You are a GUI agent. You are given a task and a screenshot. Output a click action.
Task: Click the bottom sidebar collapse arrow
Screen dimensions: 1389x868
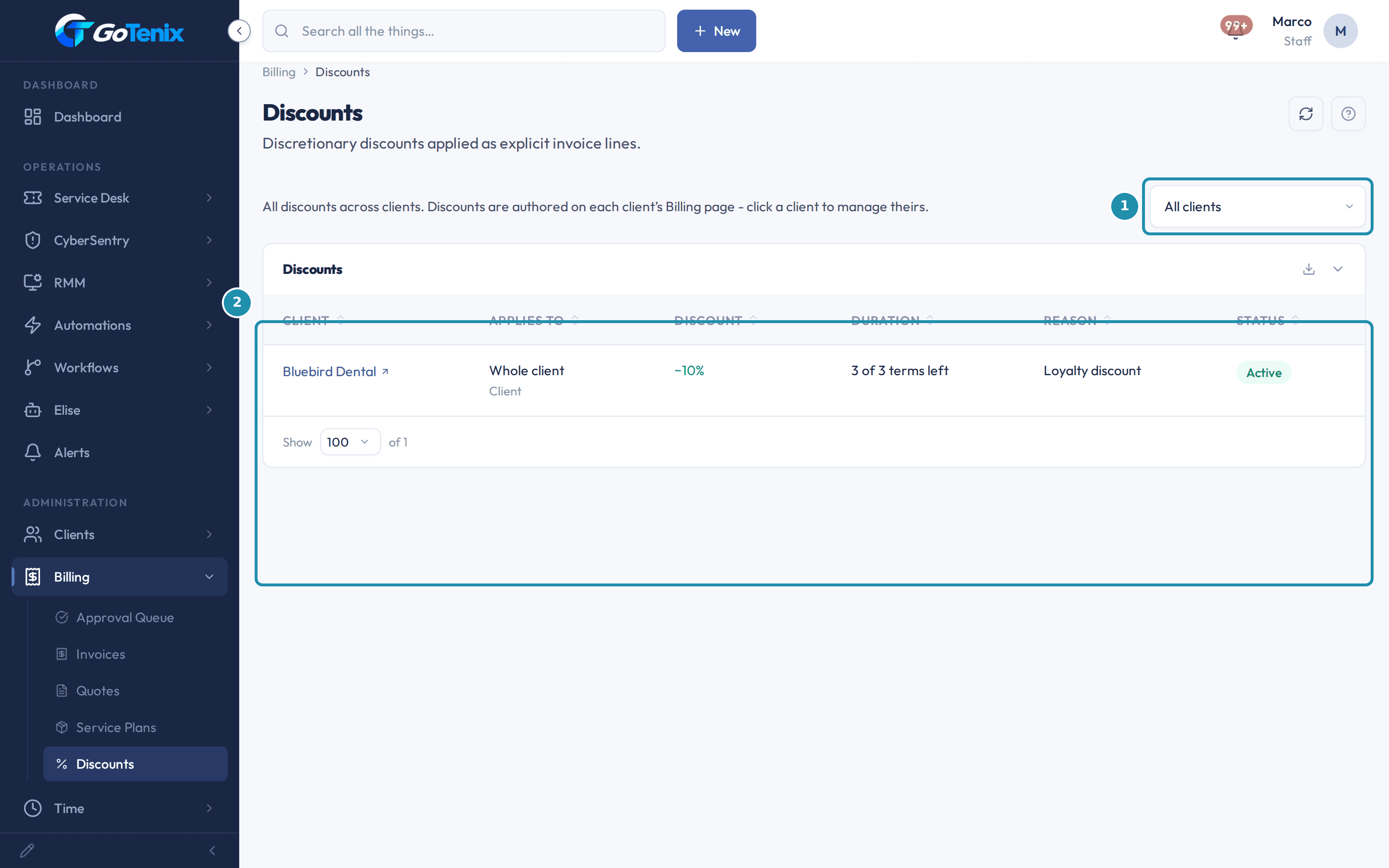pos(212,850)
